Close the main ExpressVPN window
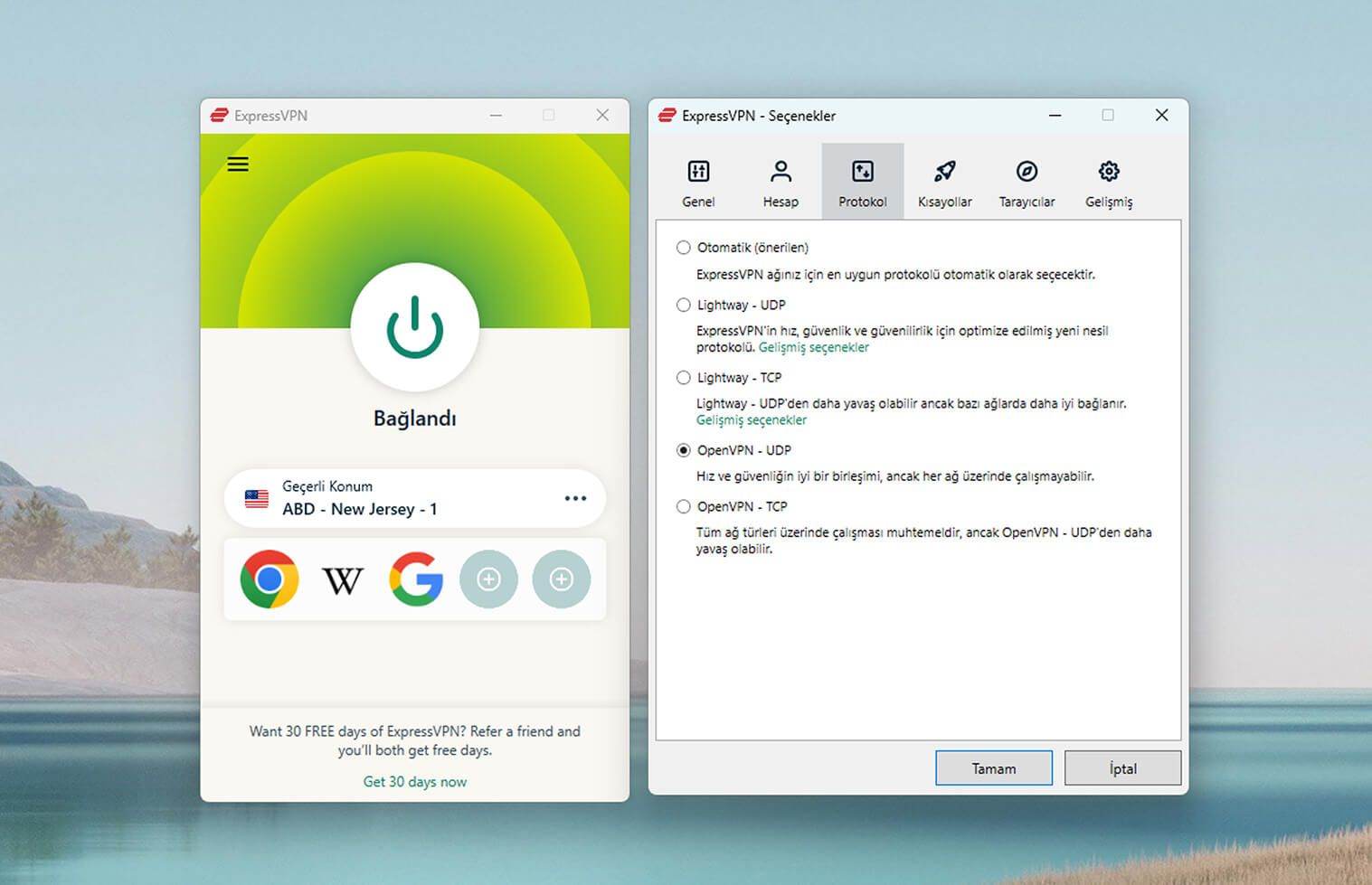 (602, 115)
